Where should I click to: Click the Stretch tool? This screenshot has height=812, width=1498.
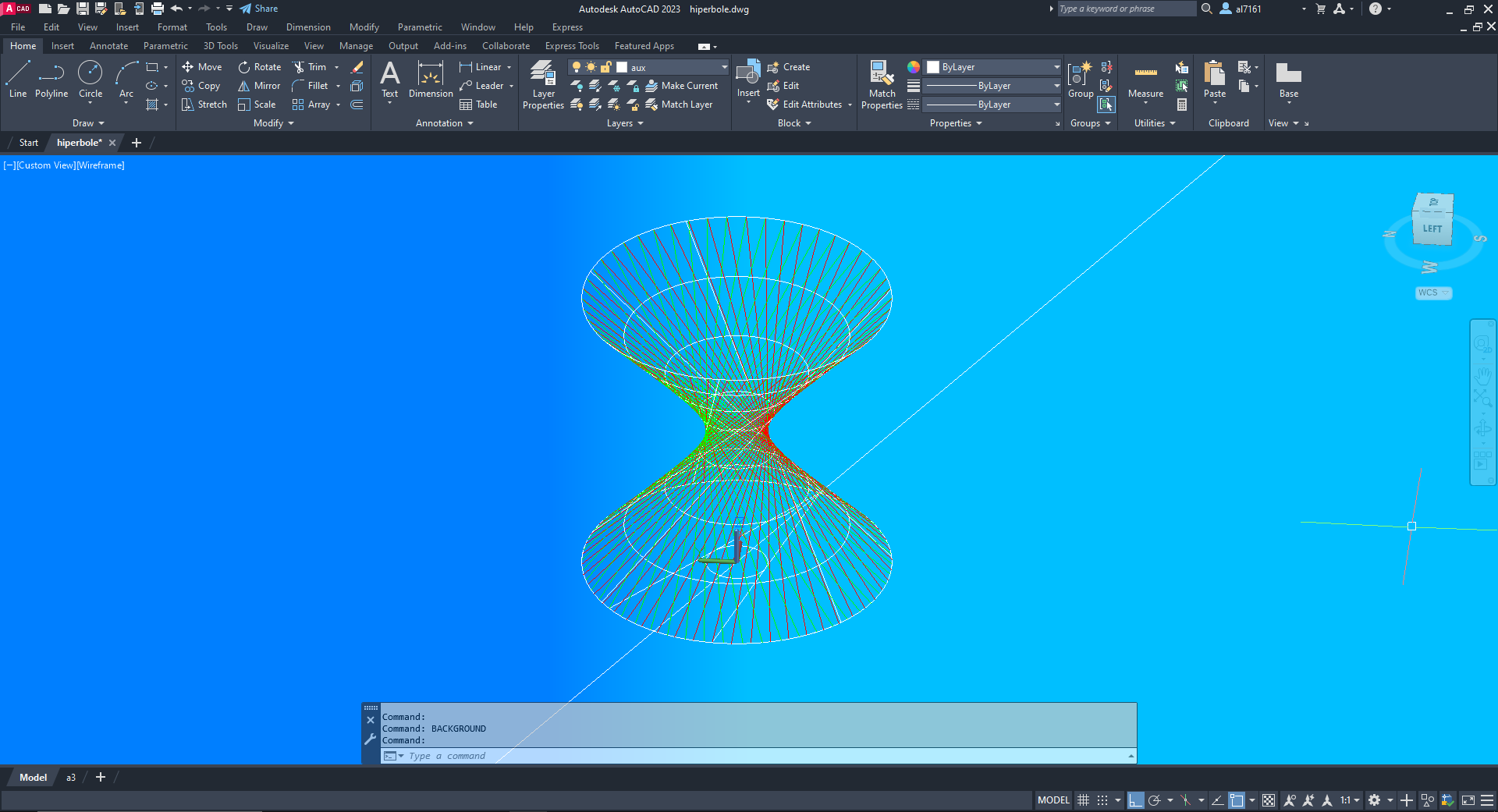coord(204,105)
